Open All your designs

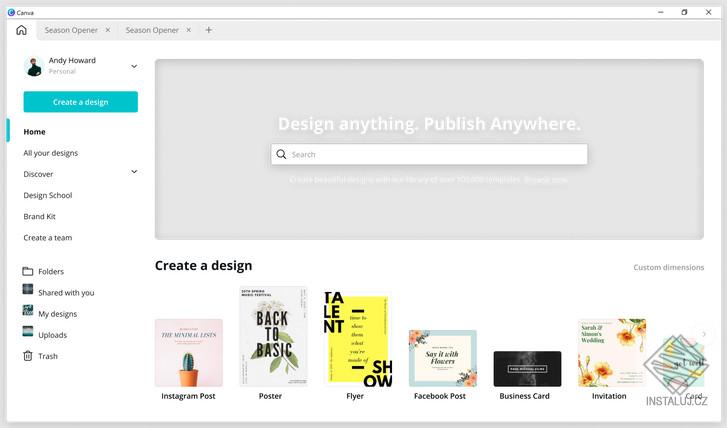coord(51,153)
